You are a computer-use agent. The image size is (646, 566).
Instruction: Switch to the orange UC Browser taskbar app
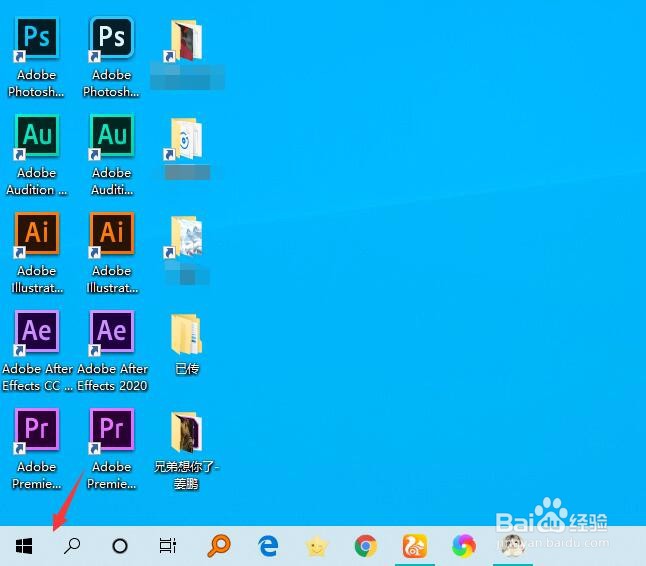click(x=414, y=546)
